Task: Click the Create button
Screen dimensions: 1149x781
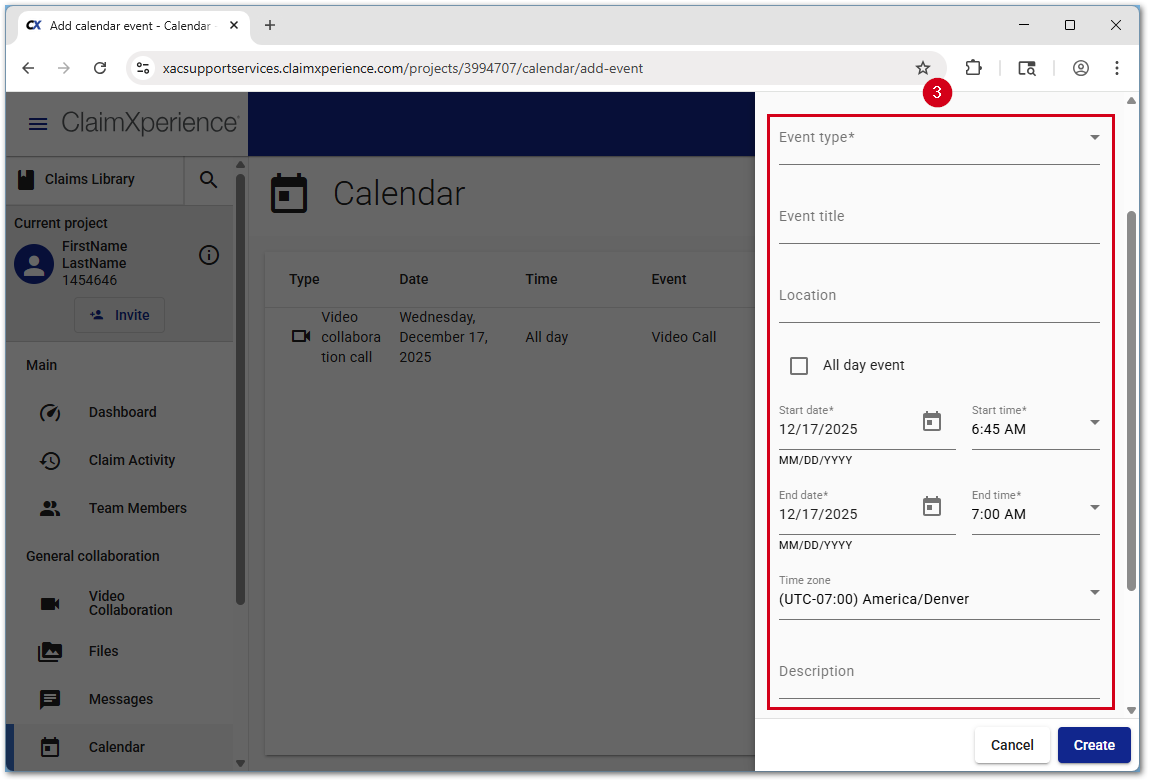Action: click(x=1093, y=745)
